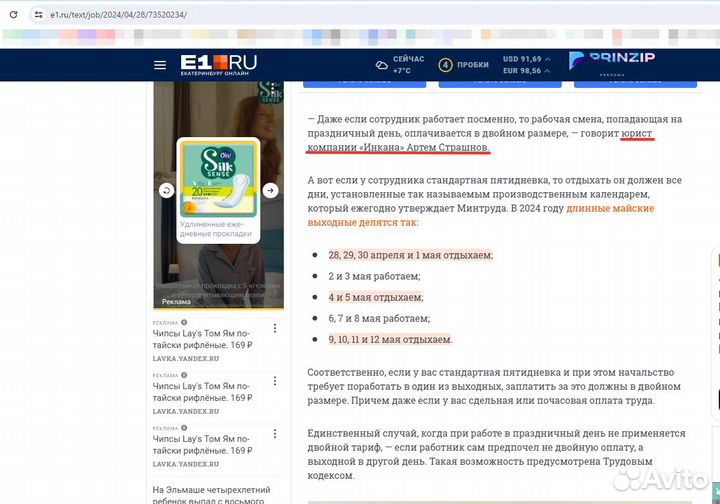Image resolution: width=720 pixels, height=504 pixels.
Task: Select text 28, 29, 30 апреля и 1 мая отдыхаем
Action: pyautogui.click(x=410, y=255)
